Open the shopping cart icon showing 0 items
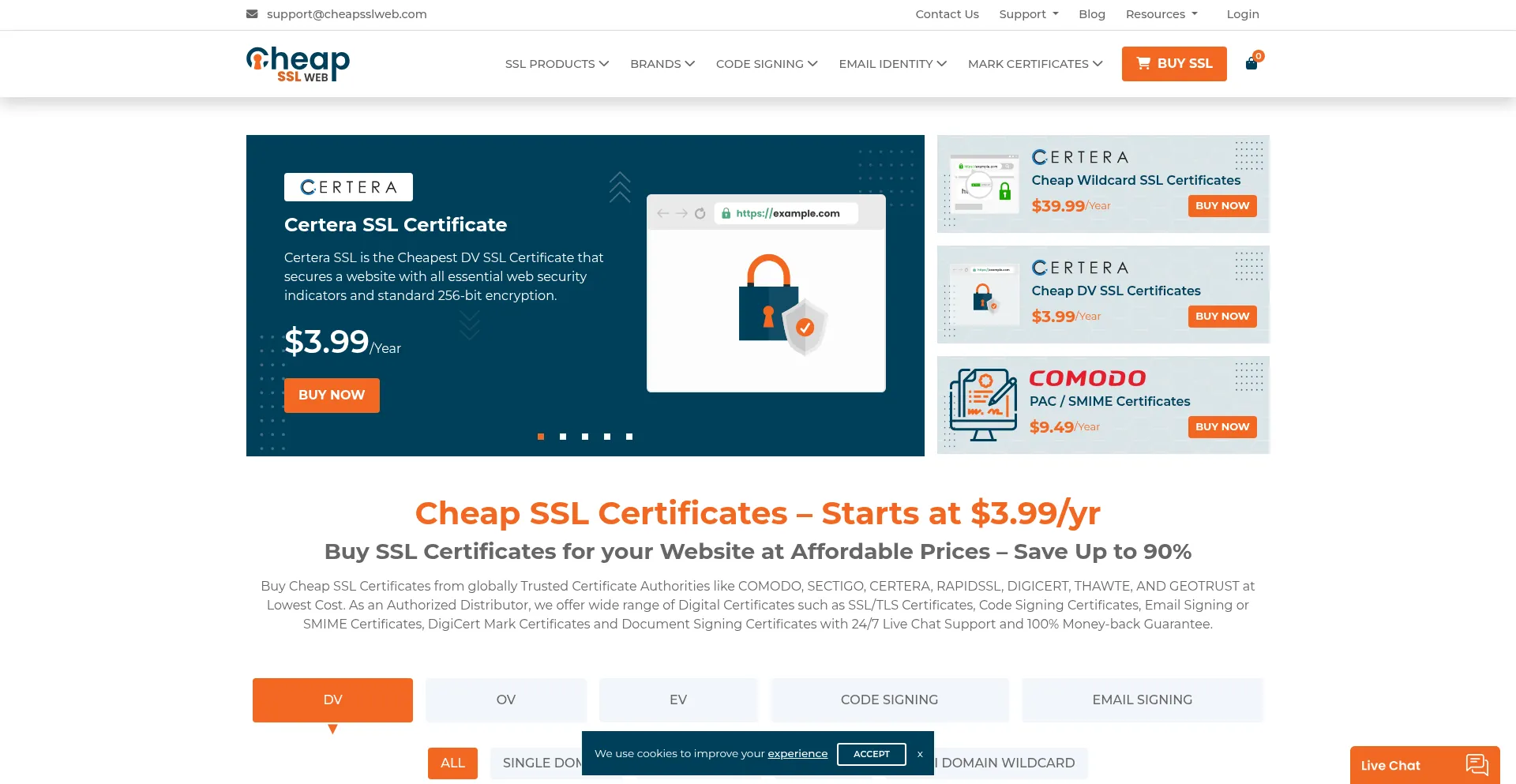Viewport: 1516px width, 784px height. 1251,63
